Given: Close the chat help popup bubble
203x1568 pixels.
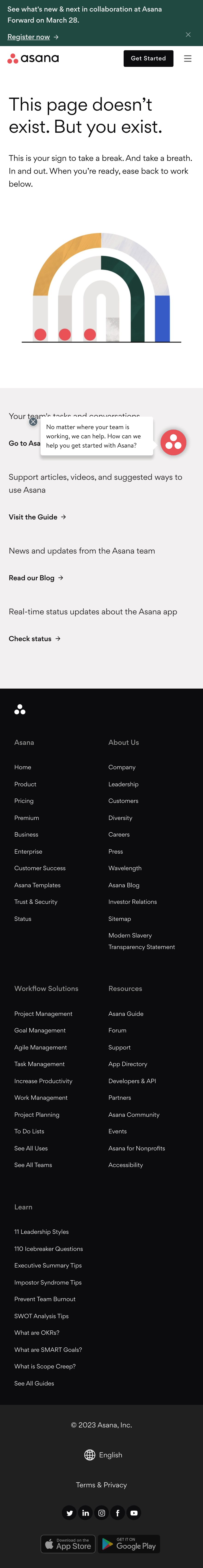Looking at the screenshot, I should pyautogui.click(x=33, y=421).
